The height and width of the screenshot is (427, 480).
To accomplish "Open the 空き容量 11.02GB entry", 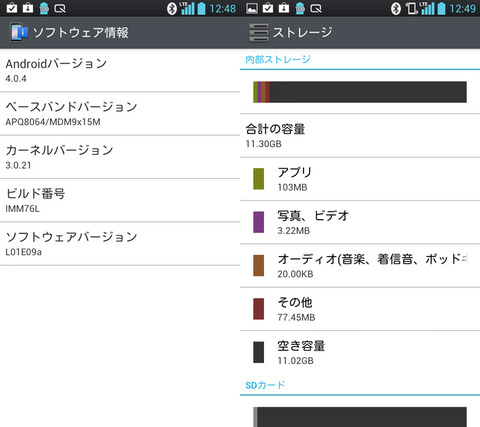I will point(360,352).
